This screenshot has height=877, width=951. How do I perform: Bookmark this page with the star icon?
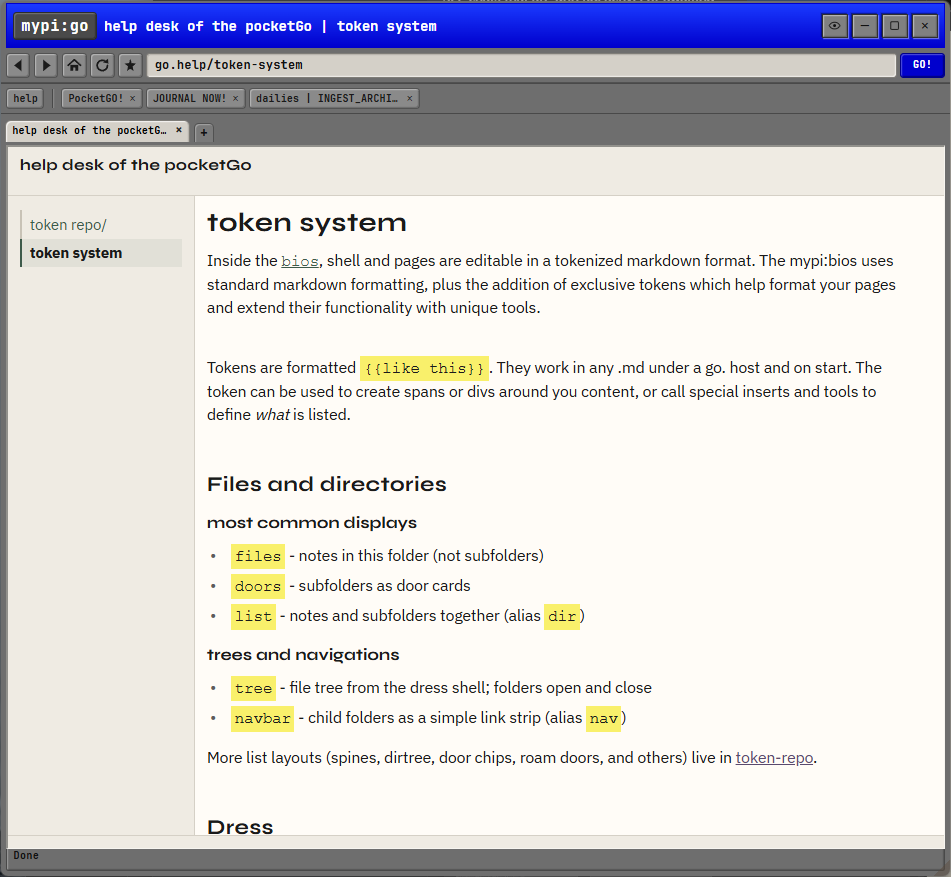click(x=130, y=65)
